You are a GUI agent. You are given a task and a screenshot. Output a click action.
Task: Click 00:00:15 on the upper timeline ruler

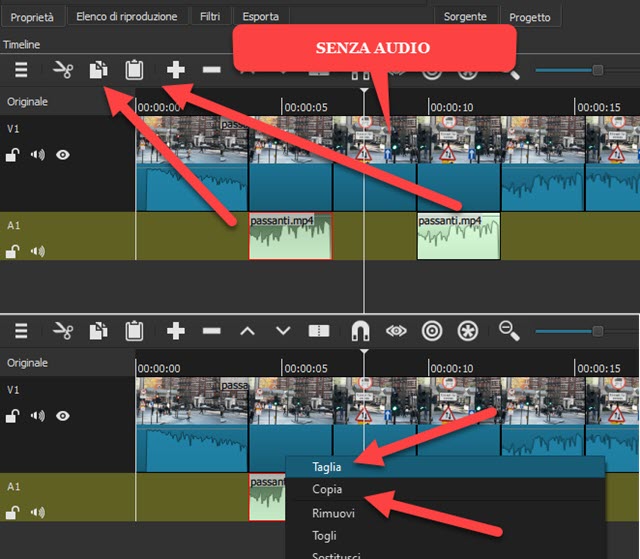pos(598,107)
